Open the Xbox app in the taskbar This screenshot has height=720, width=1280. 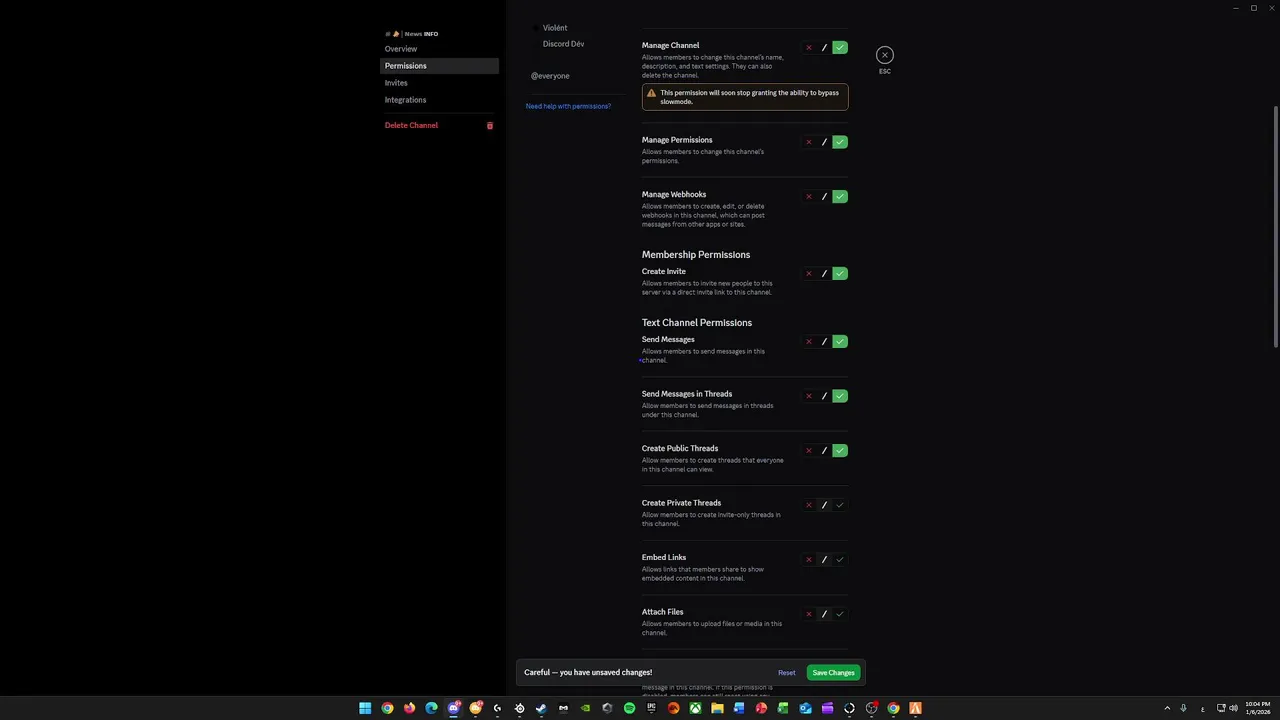coord(695,708)
